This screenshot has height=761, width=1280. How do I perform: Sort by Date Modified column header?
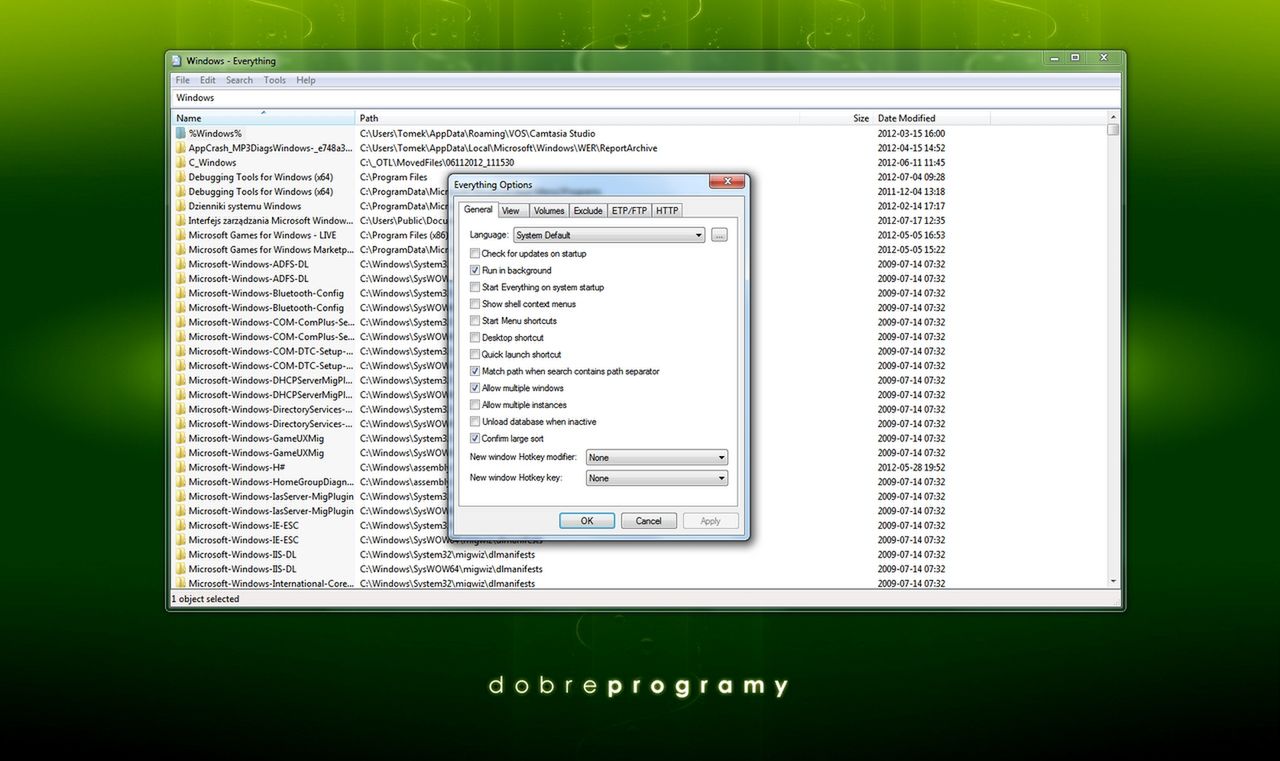coord(931,118)
